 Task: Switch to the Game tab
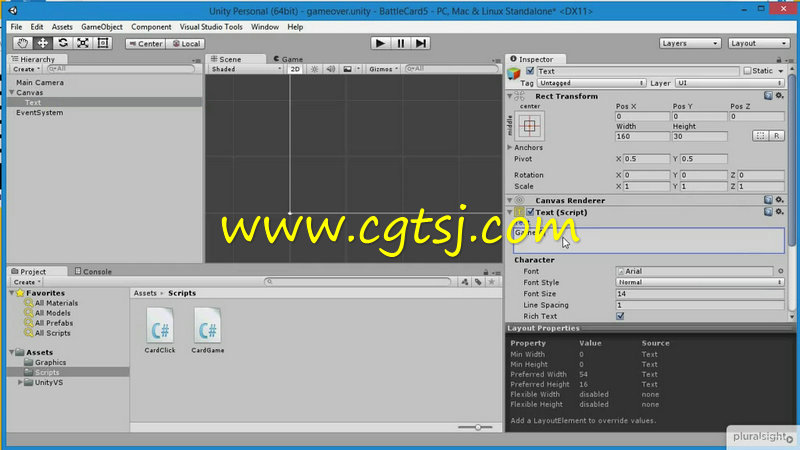288,59
